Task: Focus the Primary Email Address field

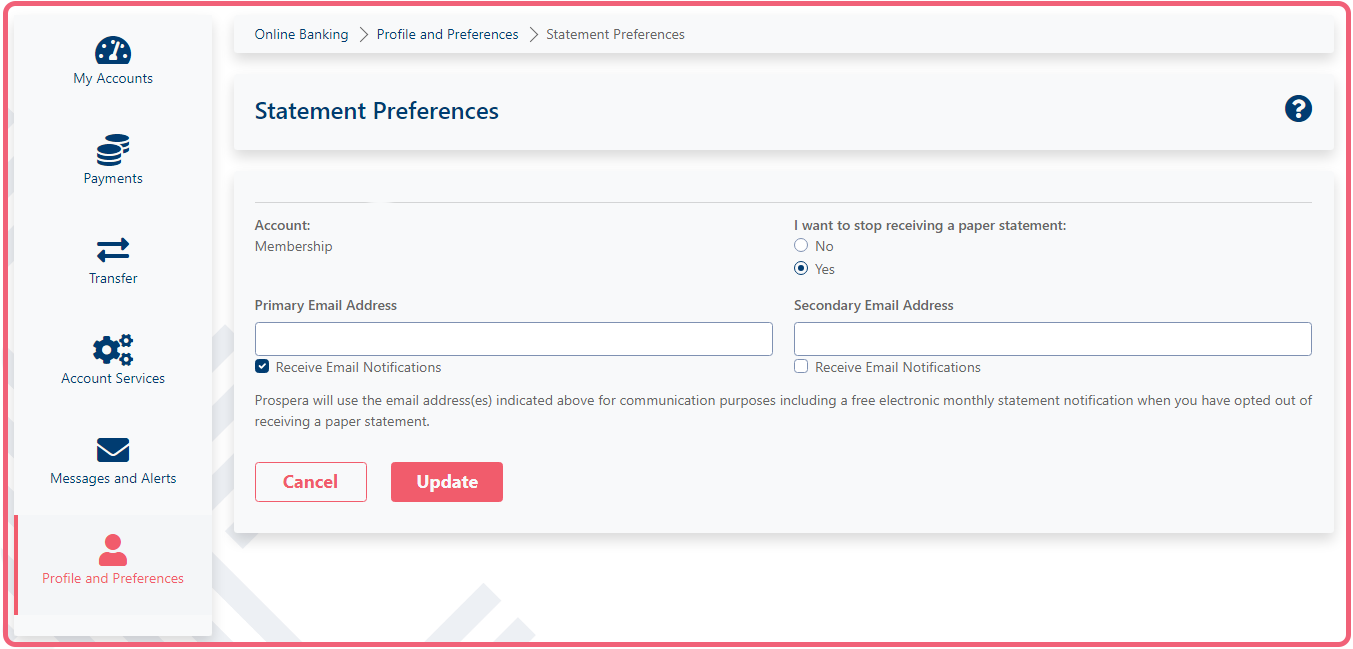Action: [x=513, y=339]
